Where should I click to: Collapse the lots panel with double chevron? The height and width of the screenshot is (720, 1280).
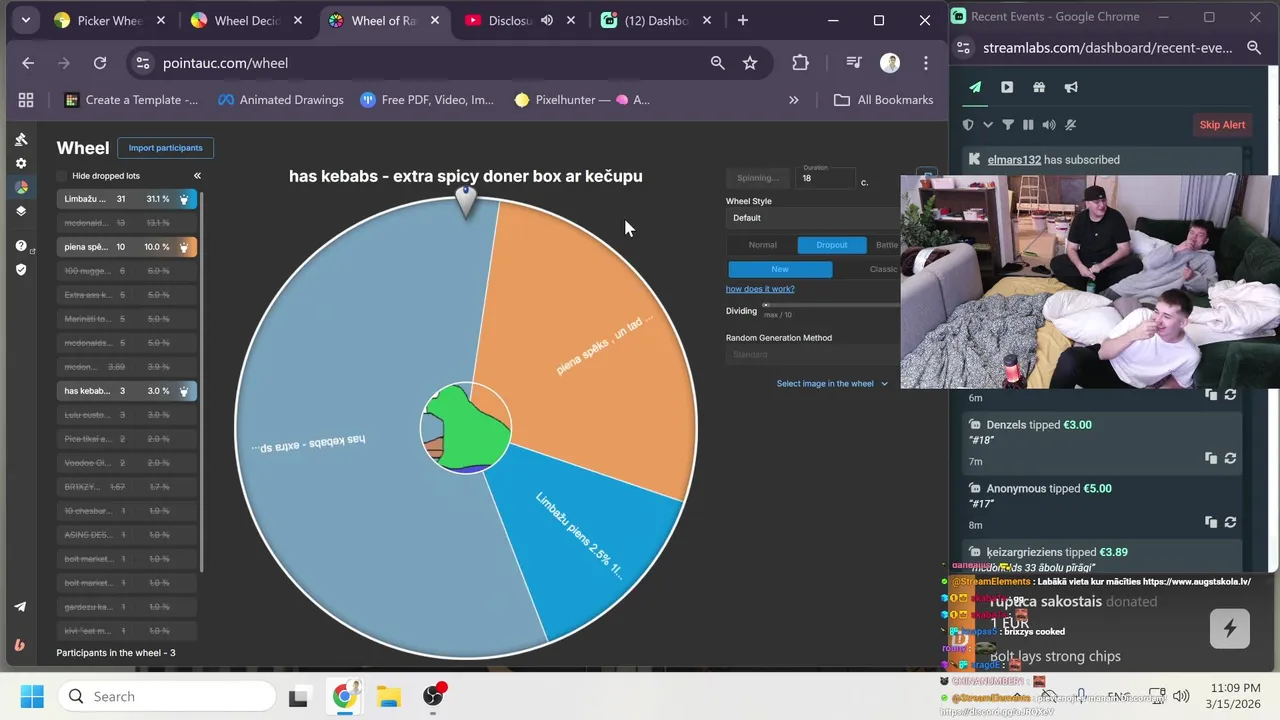197,176
